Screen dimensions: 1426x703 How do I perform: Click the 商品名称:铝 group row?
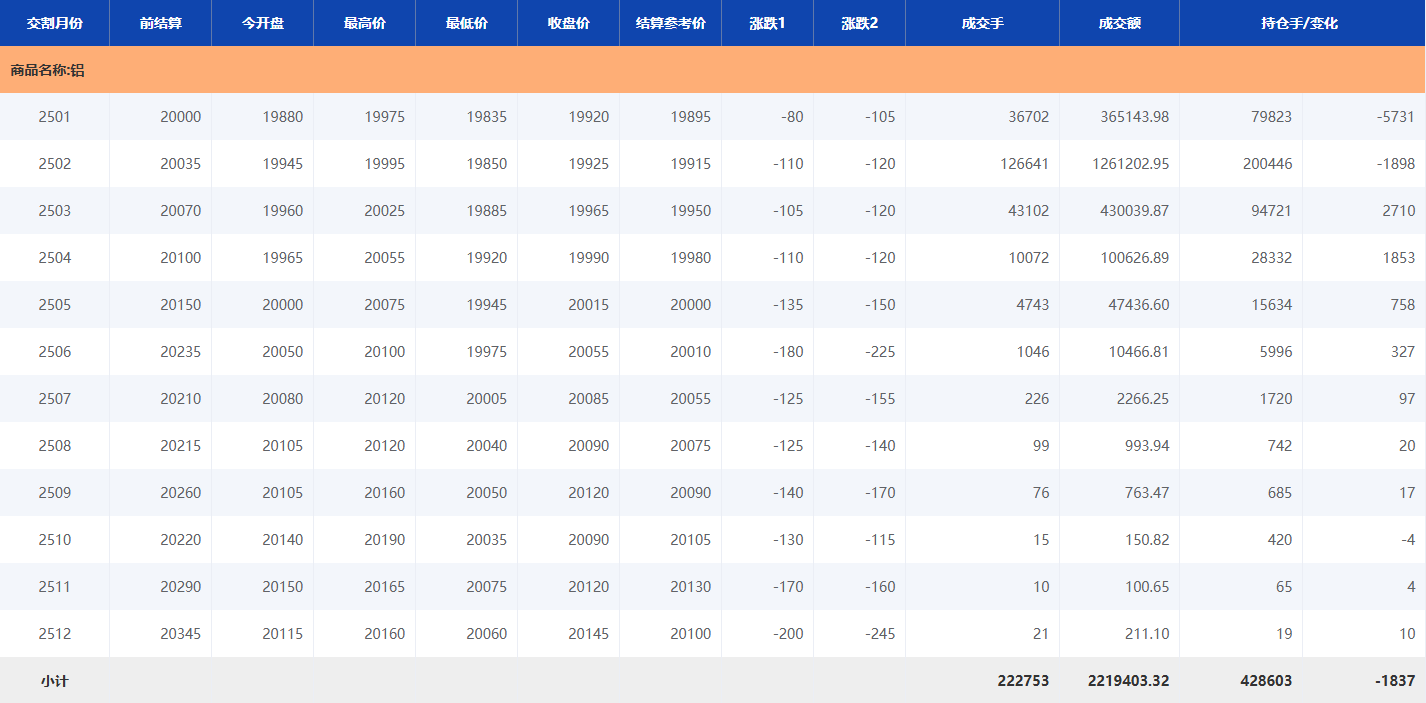47,70
